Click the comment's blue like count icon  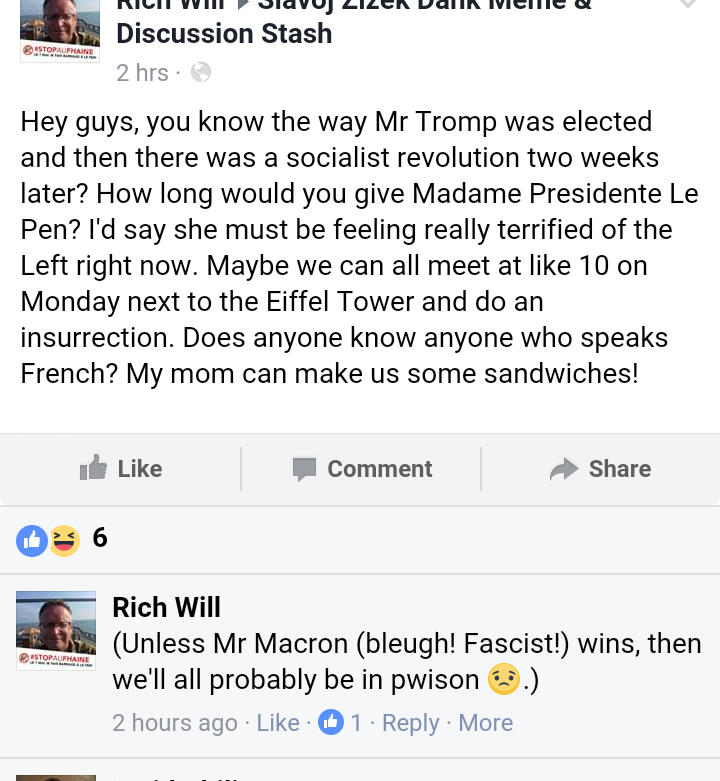[x=331, y=722]
